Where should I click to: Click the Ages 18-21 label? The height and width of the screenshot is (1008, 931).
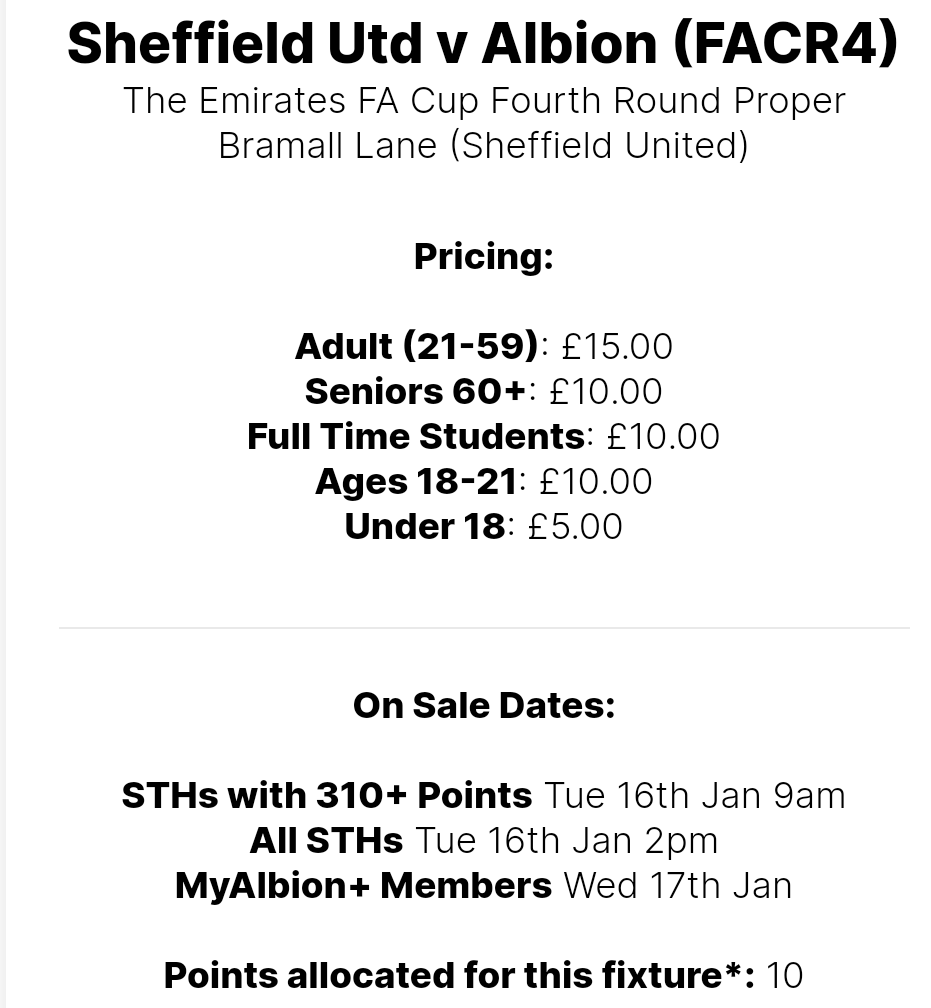[416, 481]
